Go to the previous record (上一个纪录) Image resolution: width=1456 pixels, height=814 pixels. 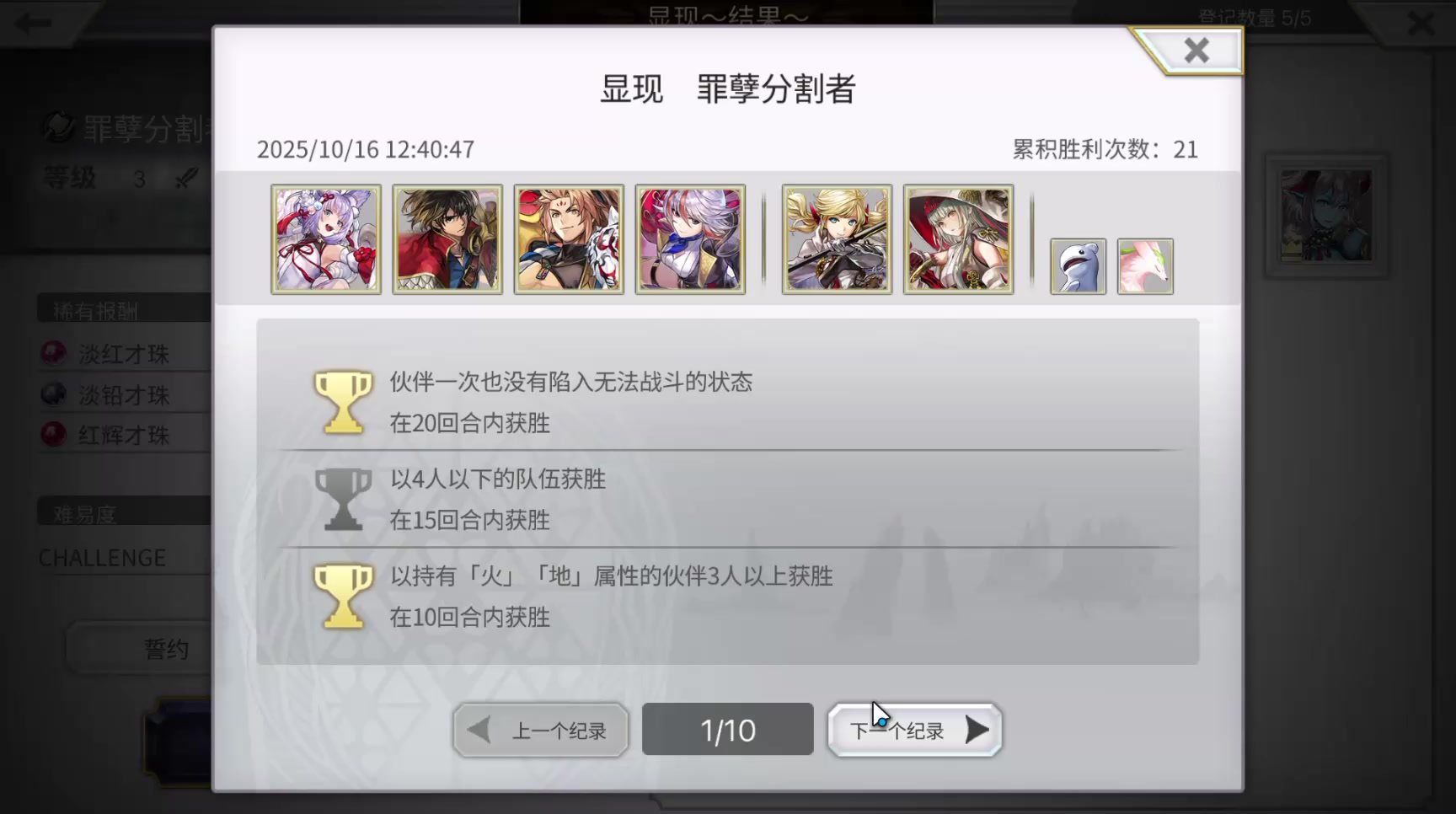(541, 730)
